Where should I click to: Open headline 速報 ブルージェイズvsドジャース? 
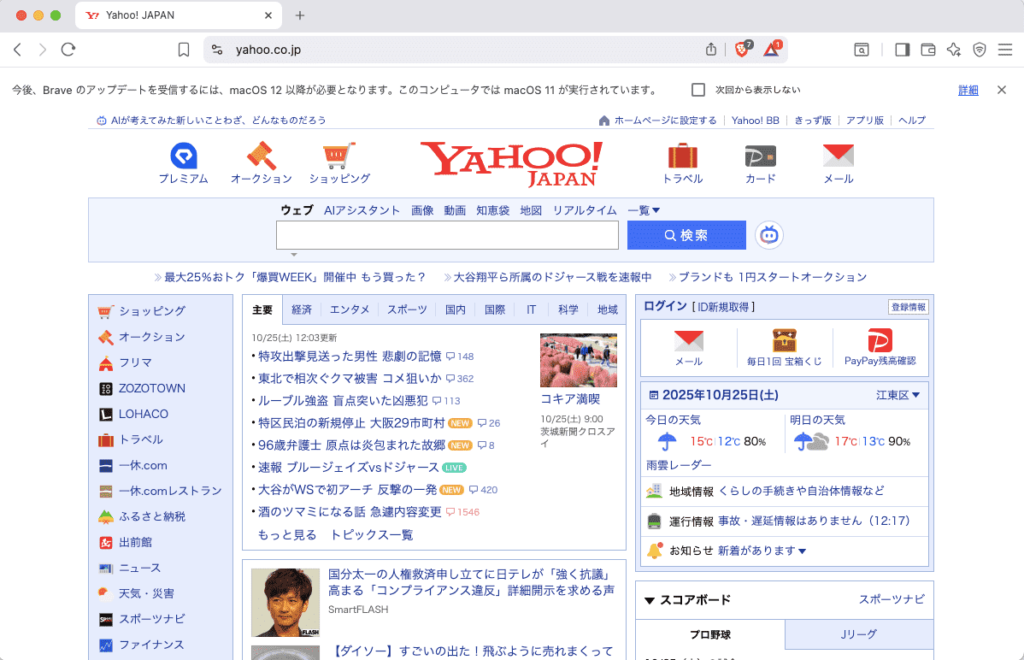348,467
